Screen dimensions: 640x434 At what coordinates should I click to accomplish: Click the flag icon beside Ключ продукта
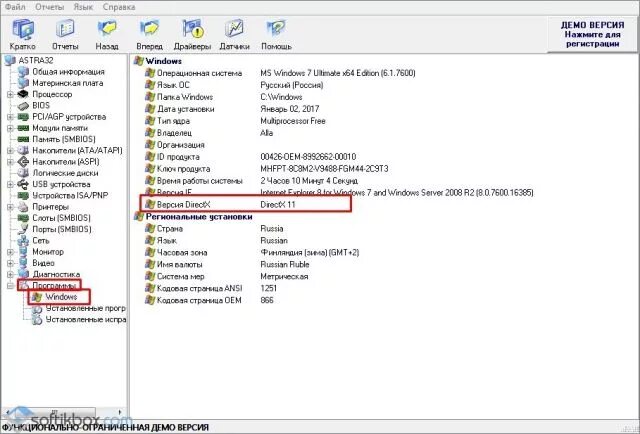150,169
